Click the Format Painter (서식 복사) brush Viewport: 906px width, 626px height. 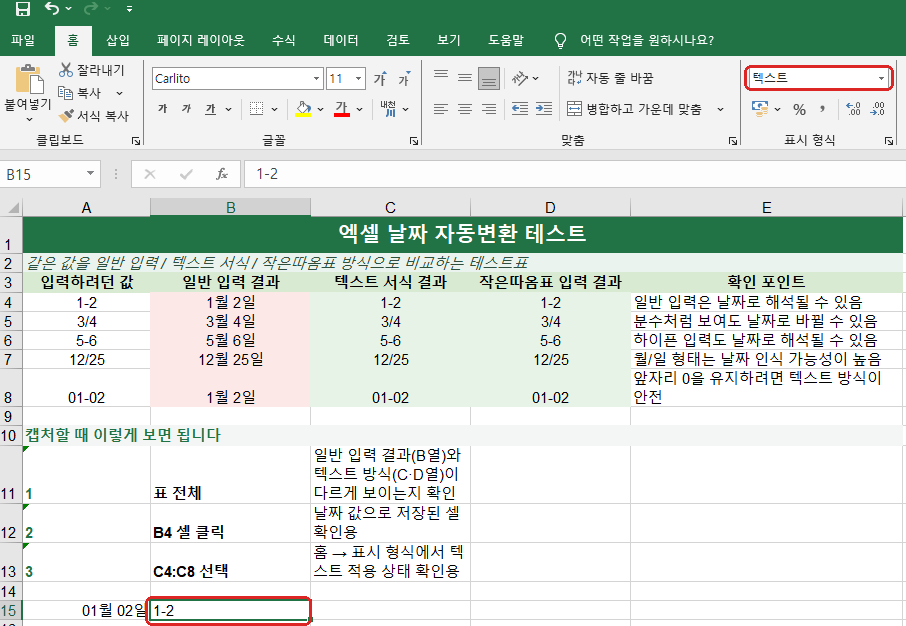click(x=66, y=116)
